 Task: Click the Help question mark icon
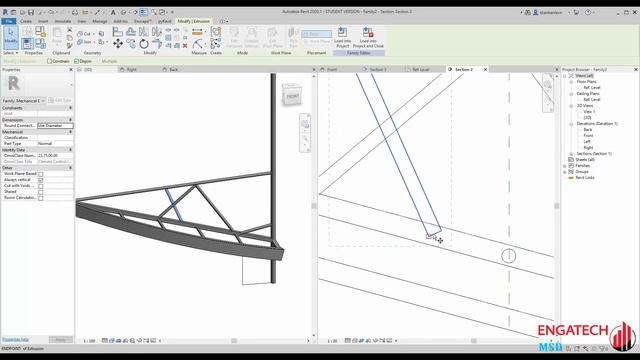[x=588, y=12]
